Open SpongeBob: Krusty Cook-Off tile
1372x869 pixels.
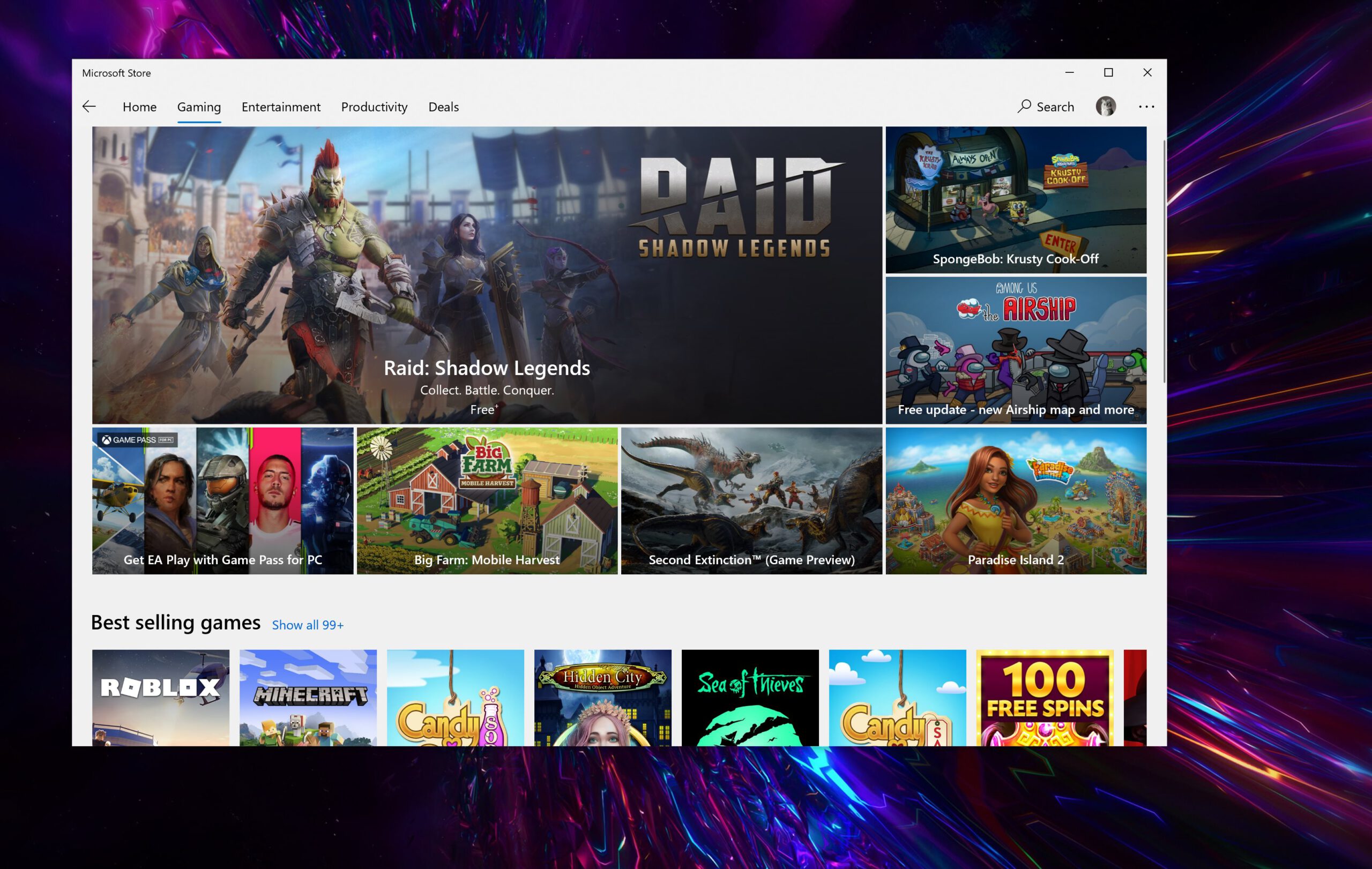tap(1016, 200)
